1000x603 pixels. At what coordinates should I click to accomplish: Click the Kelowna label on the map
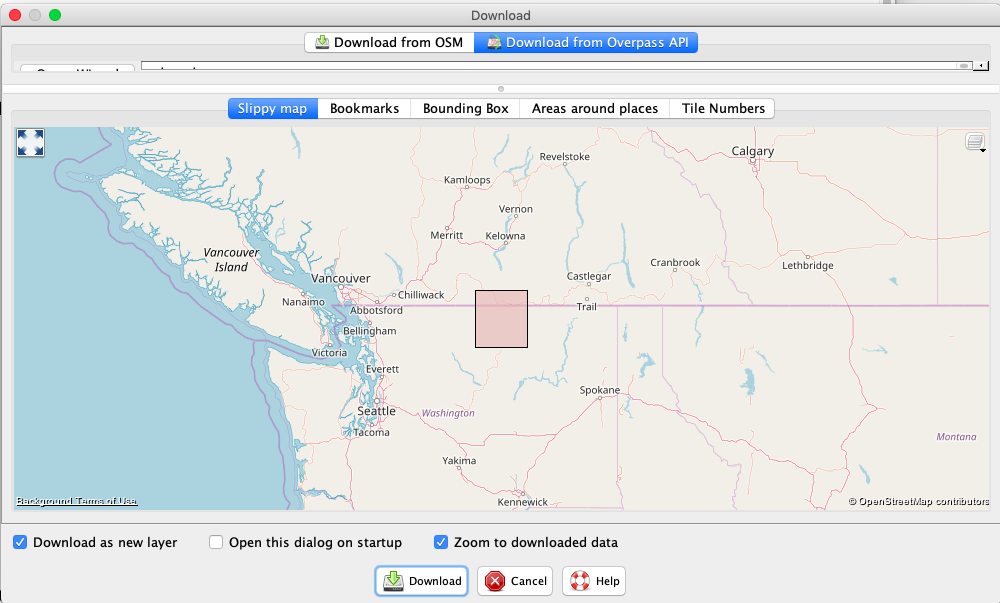tap(505, 236)
